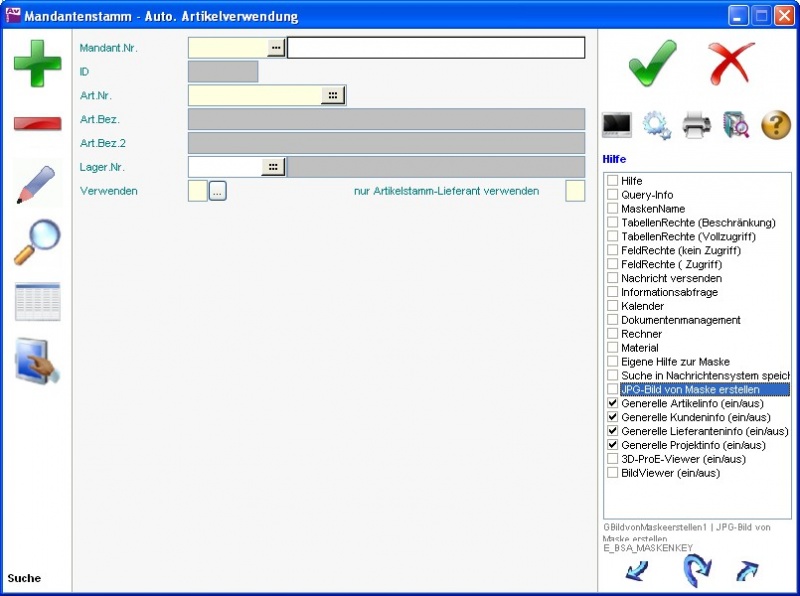Screen dimensions: 800x596
Task: Open the gear settings icon
Action: 656,125
